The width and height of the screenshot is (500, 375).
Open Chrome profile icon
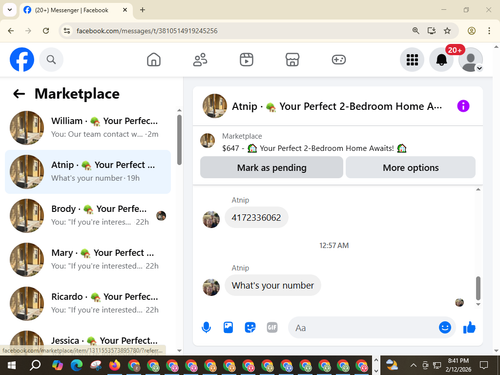(471, 31)
